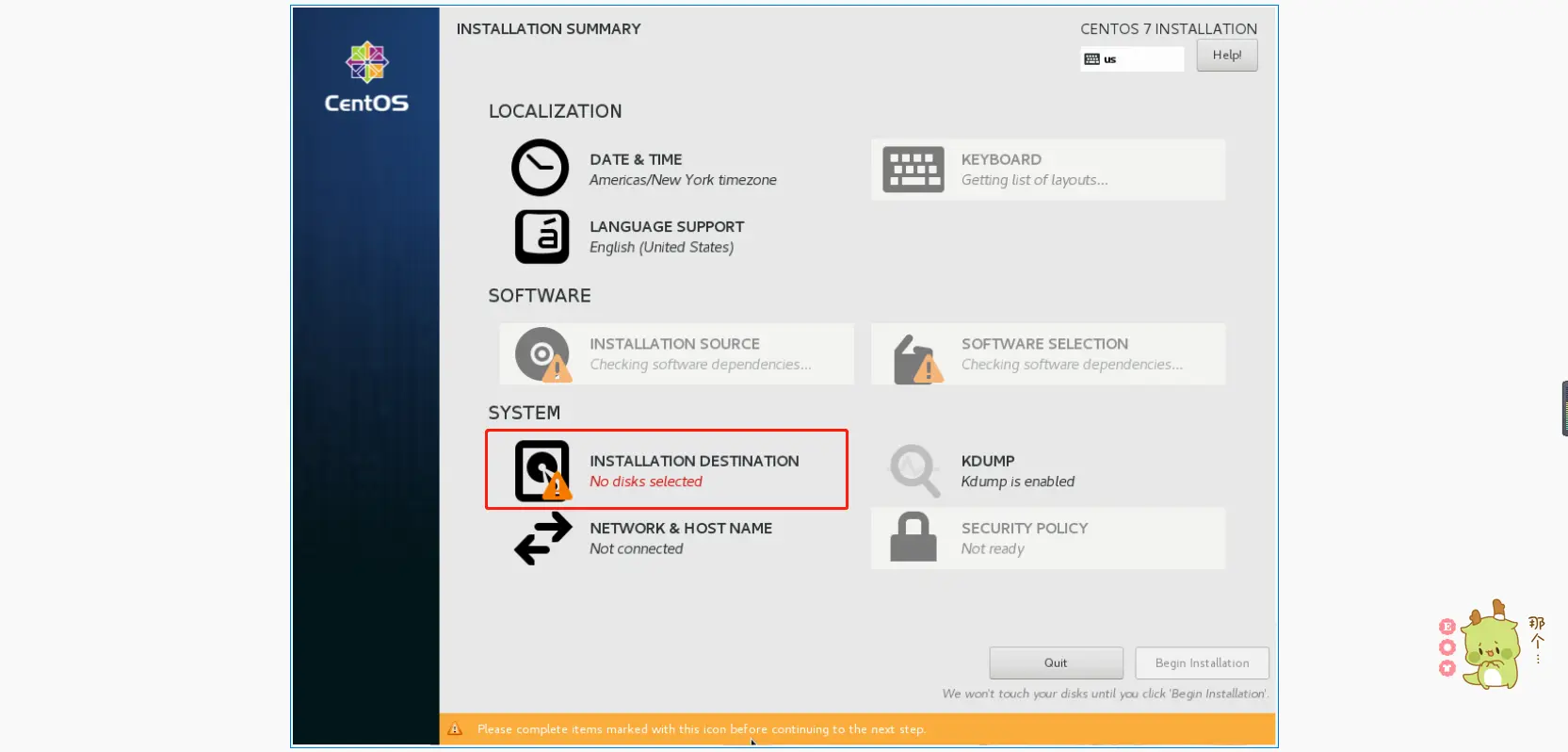Open Language Support via its letter icon

click(542, 237)
